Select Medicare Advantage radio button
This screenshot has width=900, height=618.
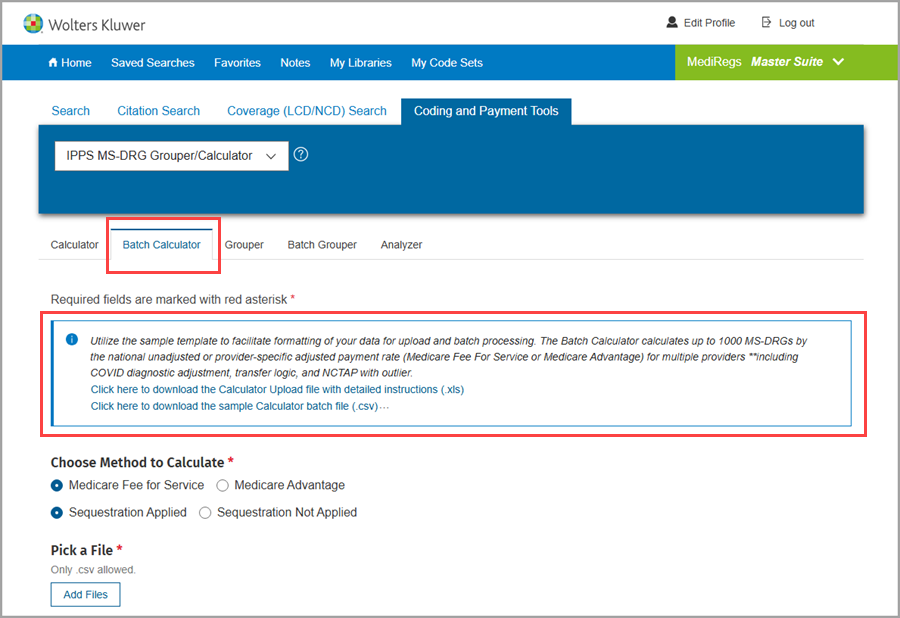tap(222, 485)
